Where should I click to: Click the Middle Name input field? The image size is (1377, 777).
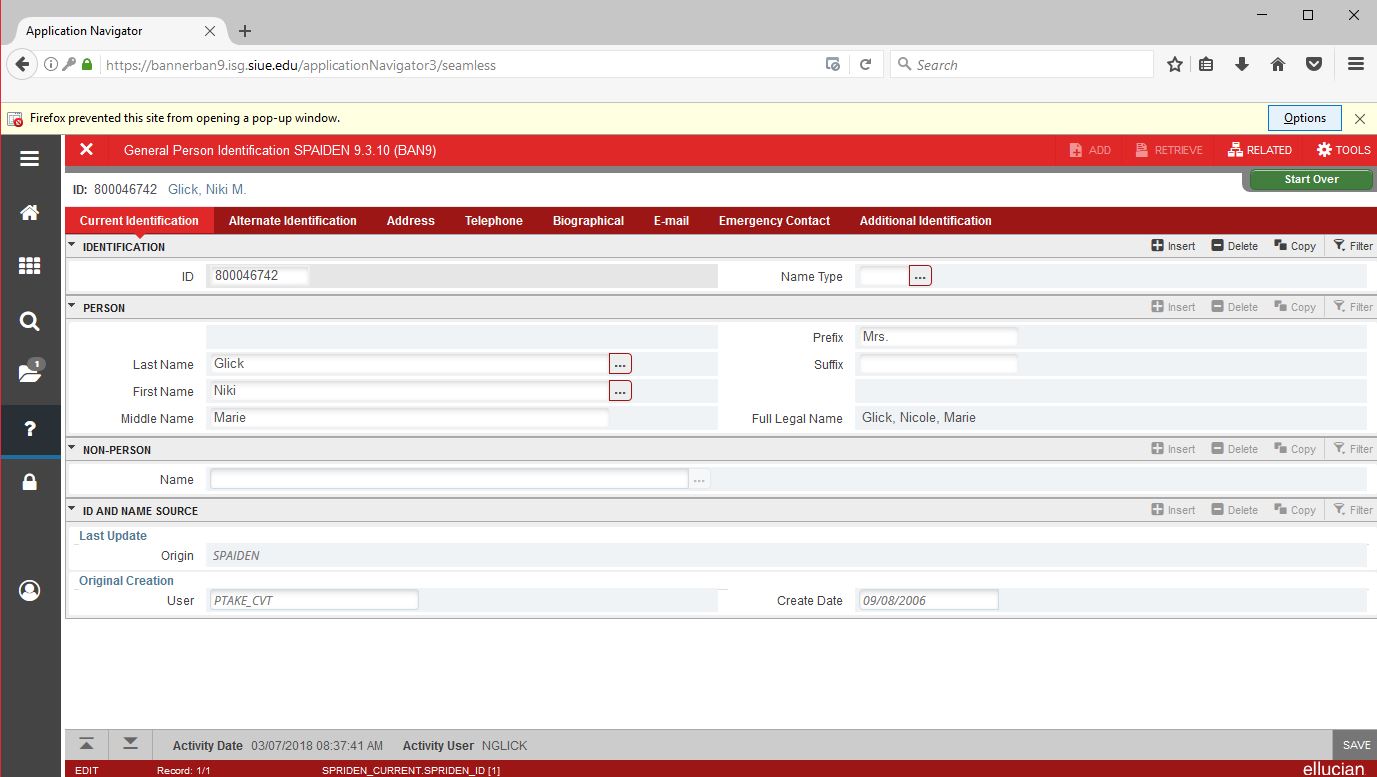click(409, 418)
